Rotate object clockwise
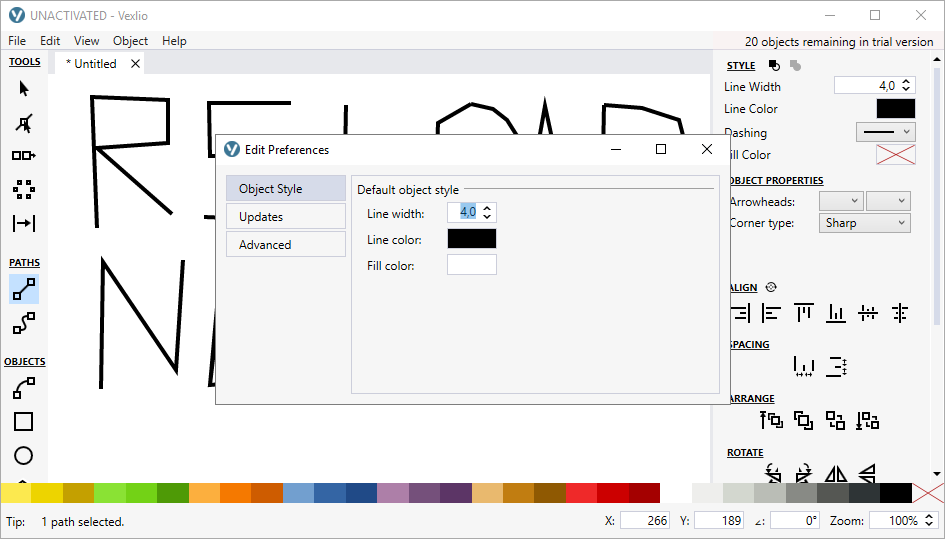945x539 pixels. coord(803,473)
